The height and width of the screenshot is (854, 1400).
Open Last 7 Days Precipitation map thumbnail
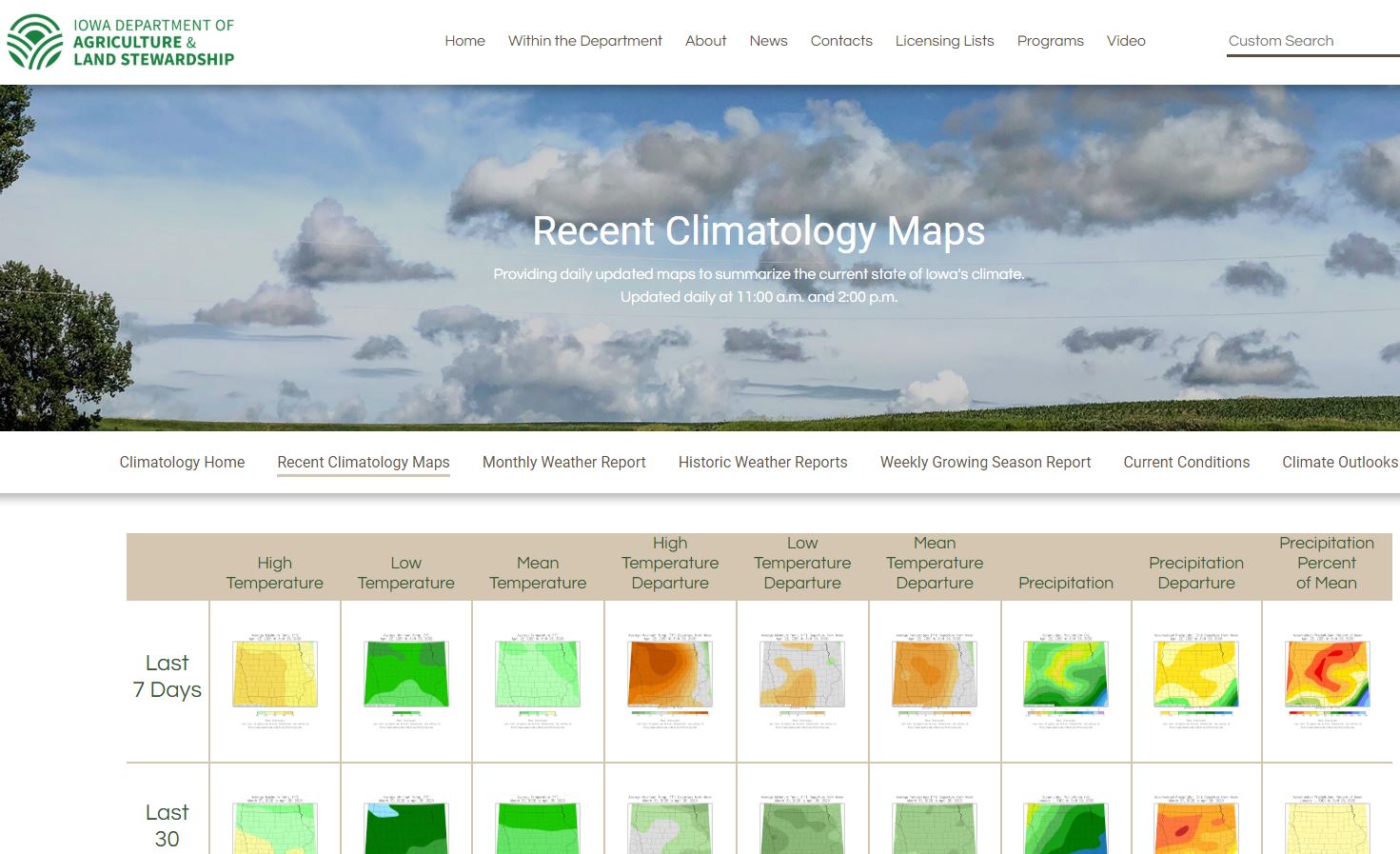click(1066, 680)
